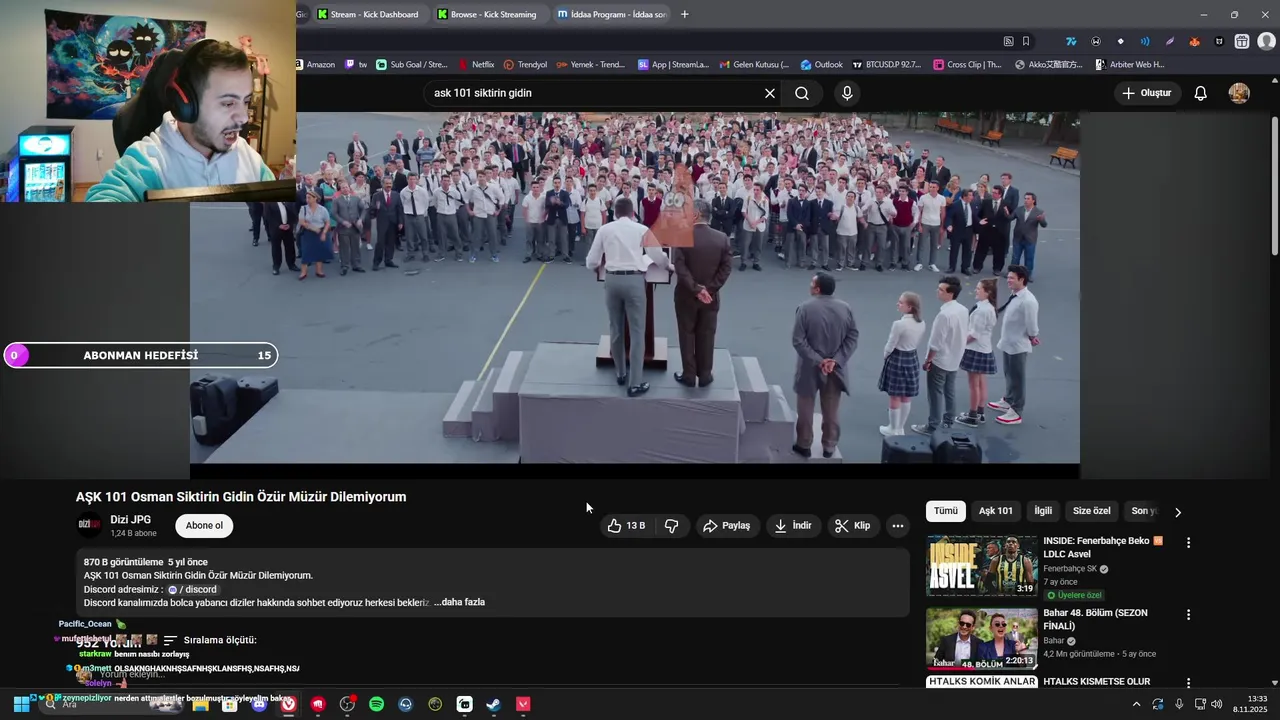Open options menu for INSIDE: Fenerbahçe Beko video
Screen dimensions: 1280x720
click(x=1188, y=543)
